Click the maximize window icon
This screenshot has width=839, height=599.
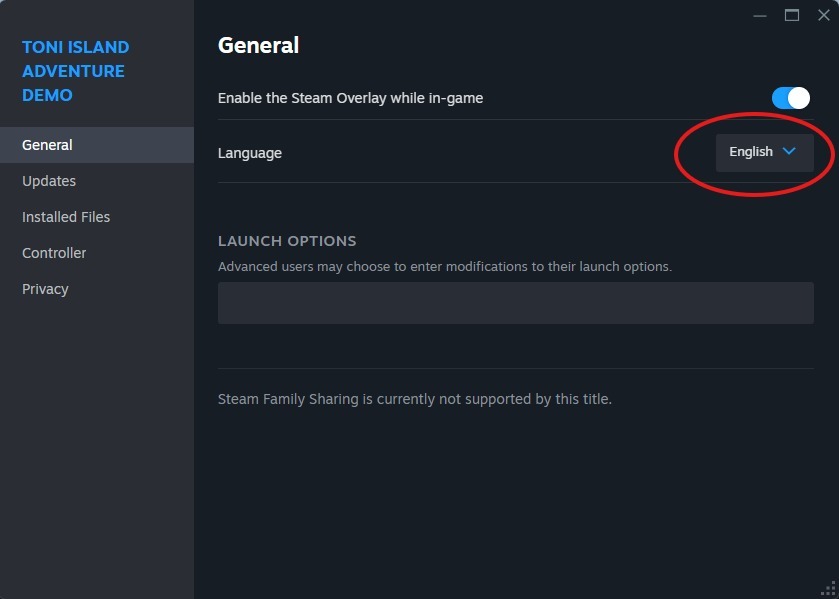tap(791, 15)
